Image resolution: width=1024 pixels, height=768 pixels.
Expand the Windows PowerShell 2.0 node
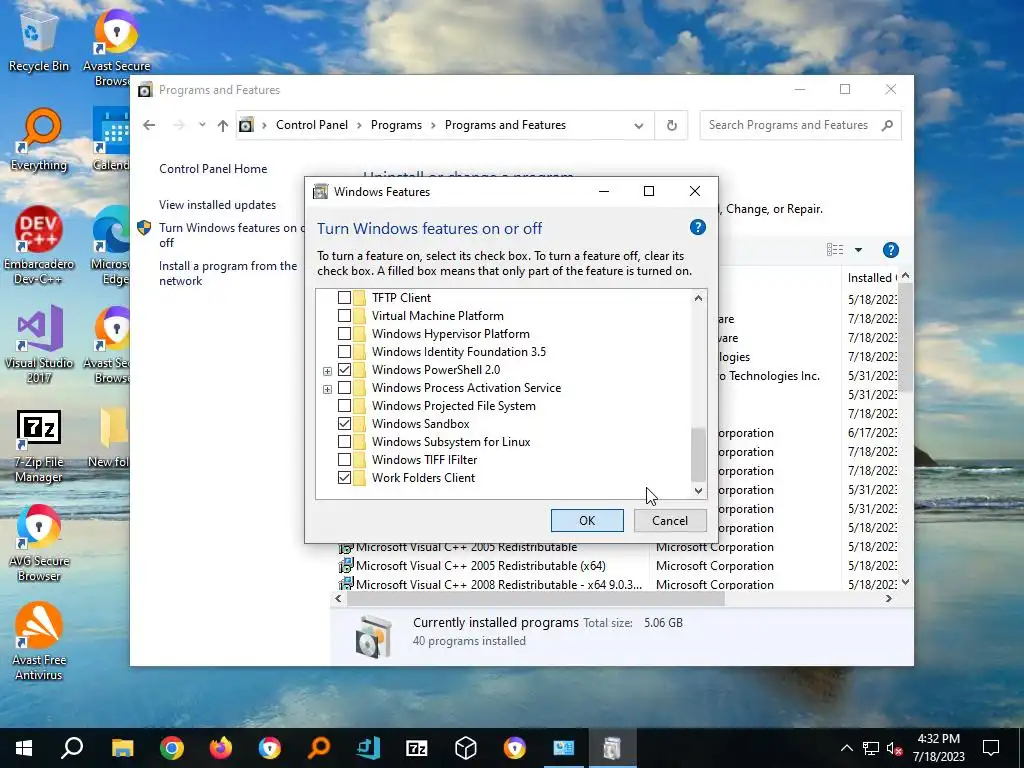[327, 371]
